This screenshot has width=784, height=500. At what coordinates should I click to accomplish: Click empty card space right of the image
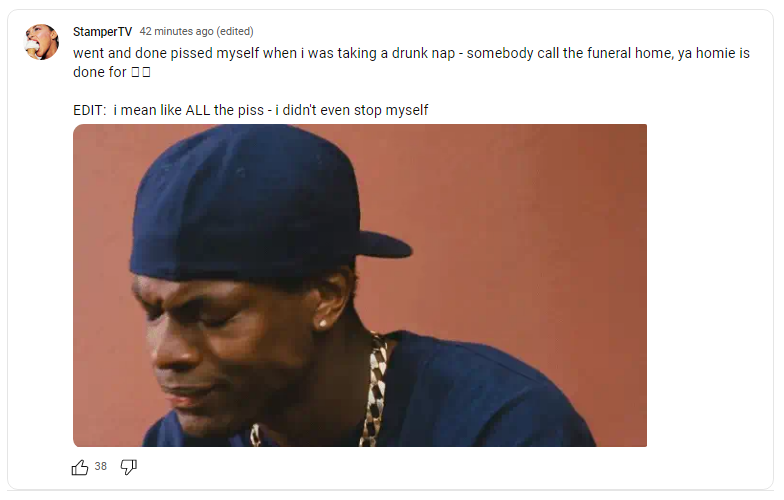[x=710, y=285]
